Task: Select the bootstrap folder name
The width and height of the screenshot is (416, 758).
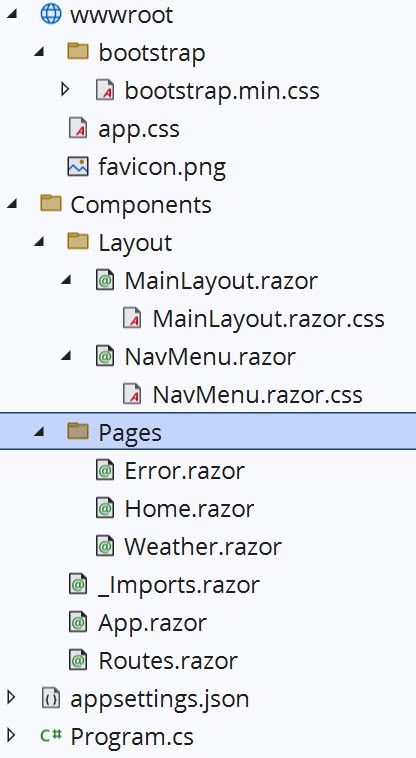Action: [x=152, y=53]
